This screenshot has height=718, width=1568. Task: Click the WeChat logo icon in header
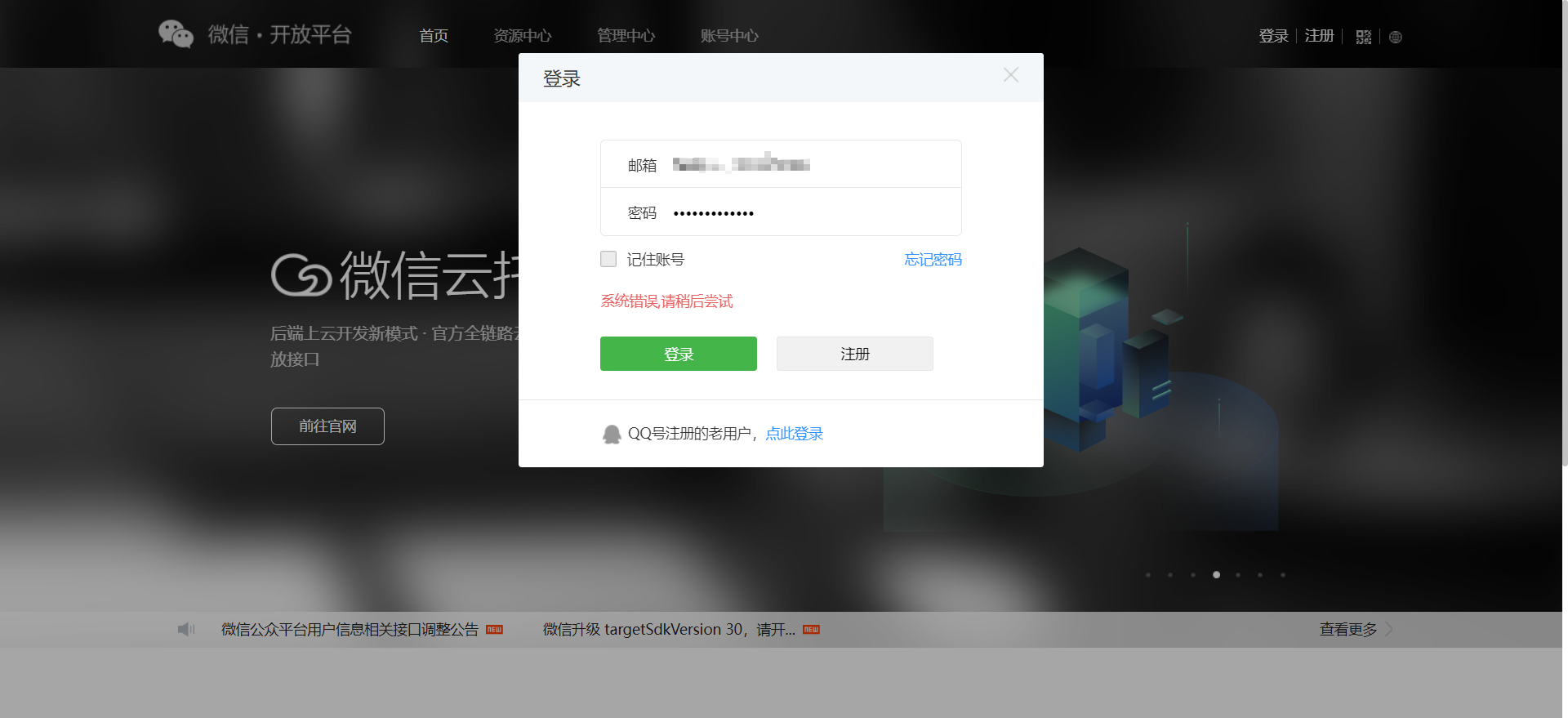[176, 34]
